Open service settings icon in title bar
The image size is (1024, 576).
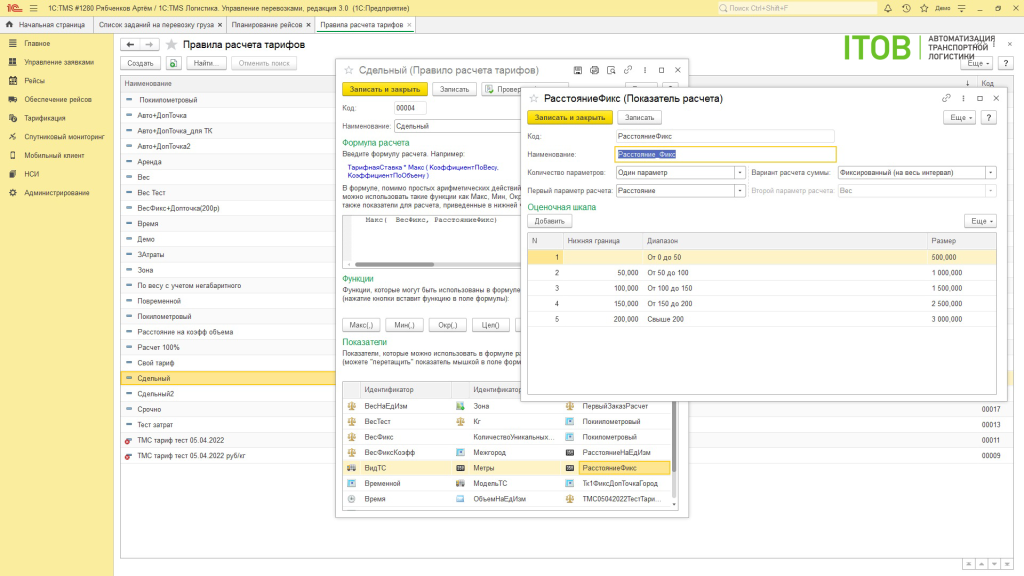click(961, 8)
